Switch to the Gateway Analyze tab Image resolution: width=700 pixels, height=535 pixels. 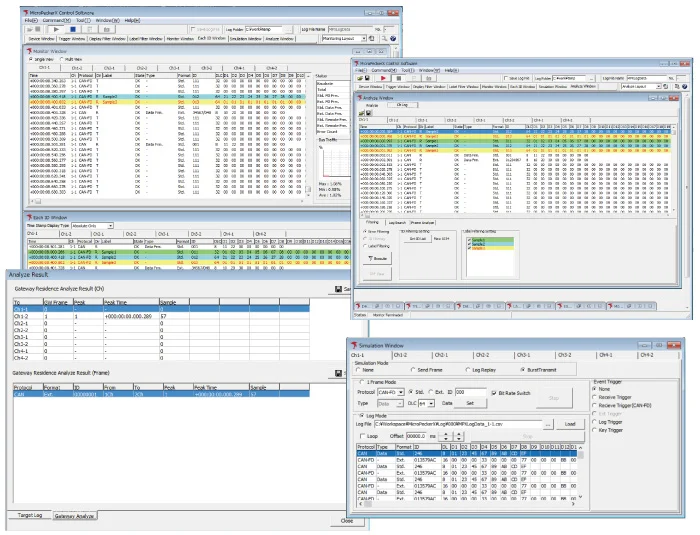click(75, 516)
